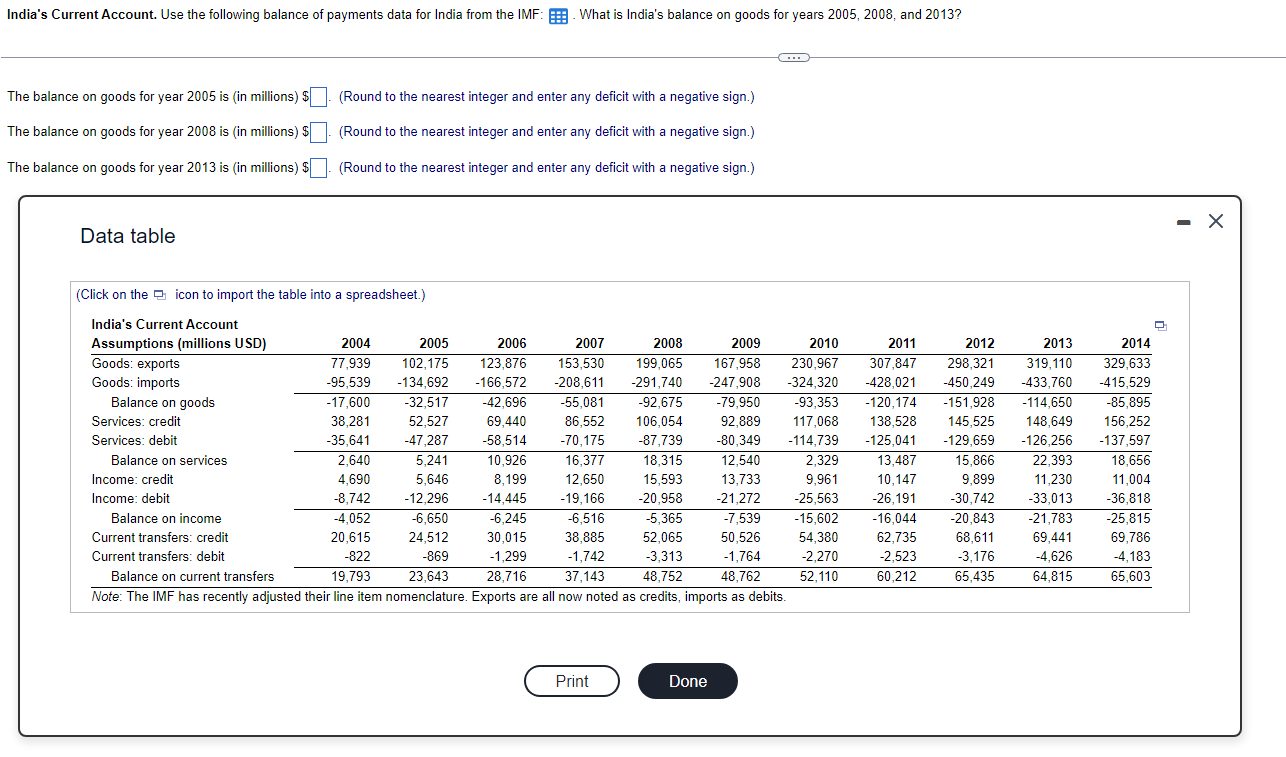Click the 'Balance on services' row label
The image size is (1286, 757).
[169, 461]
